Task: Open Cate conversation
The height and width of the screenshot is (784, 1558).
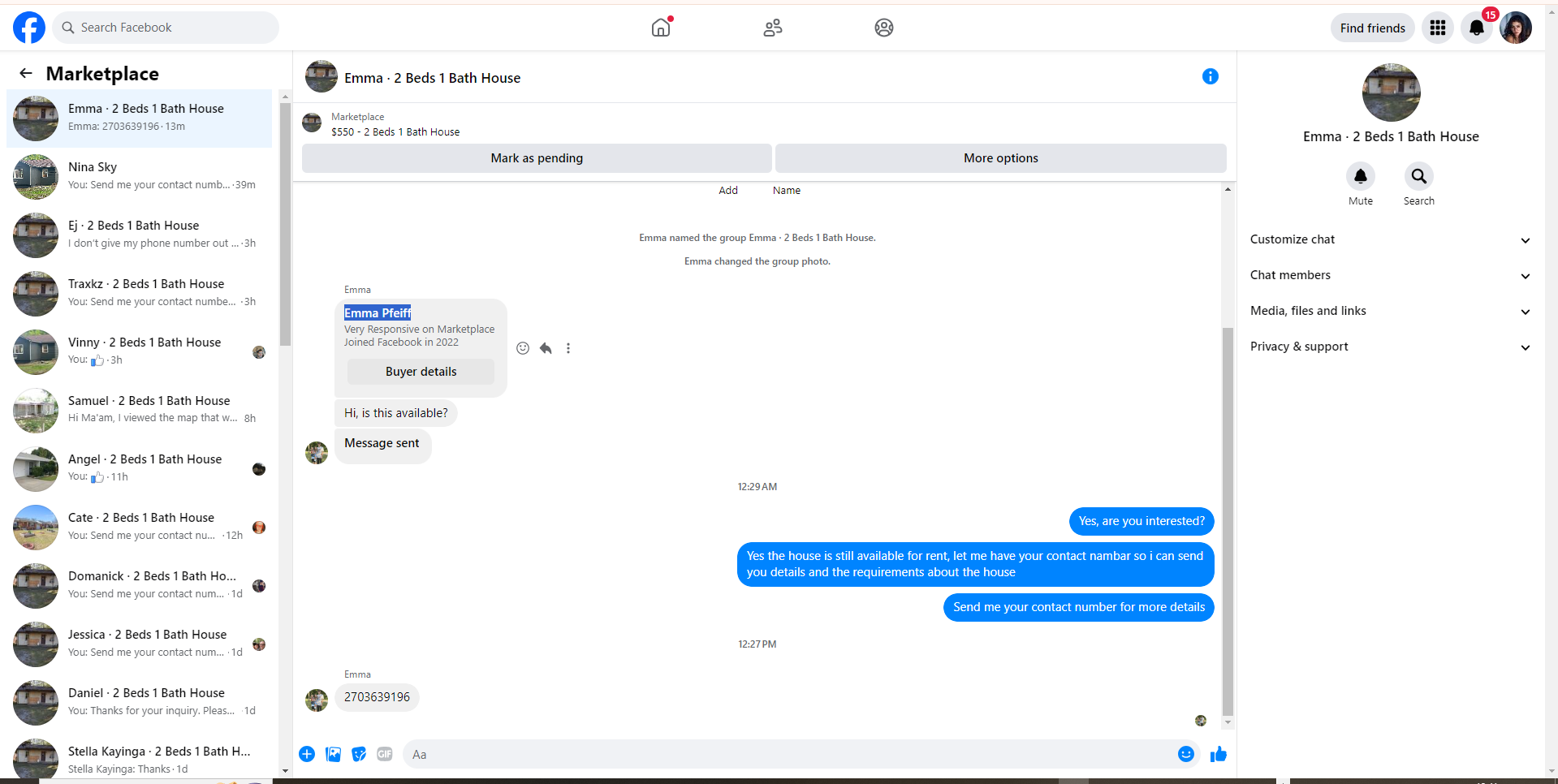Action: click(140, 528)
